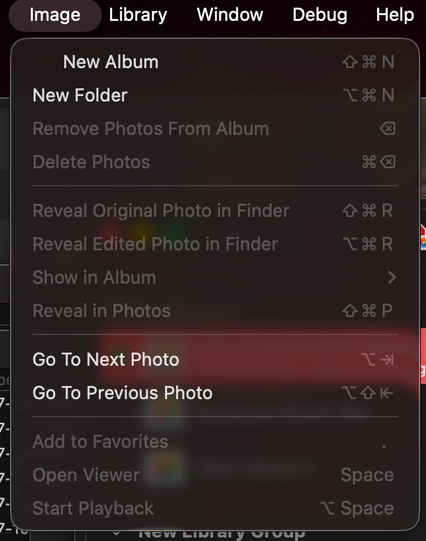Select Go To Previous Photo

pos(215,393)
